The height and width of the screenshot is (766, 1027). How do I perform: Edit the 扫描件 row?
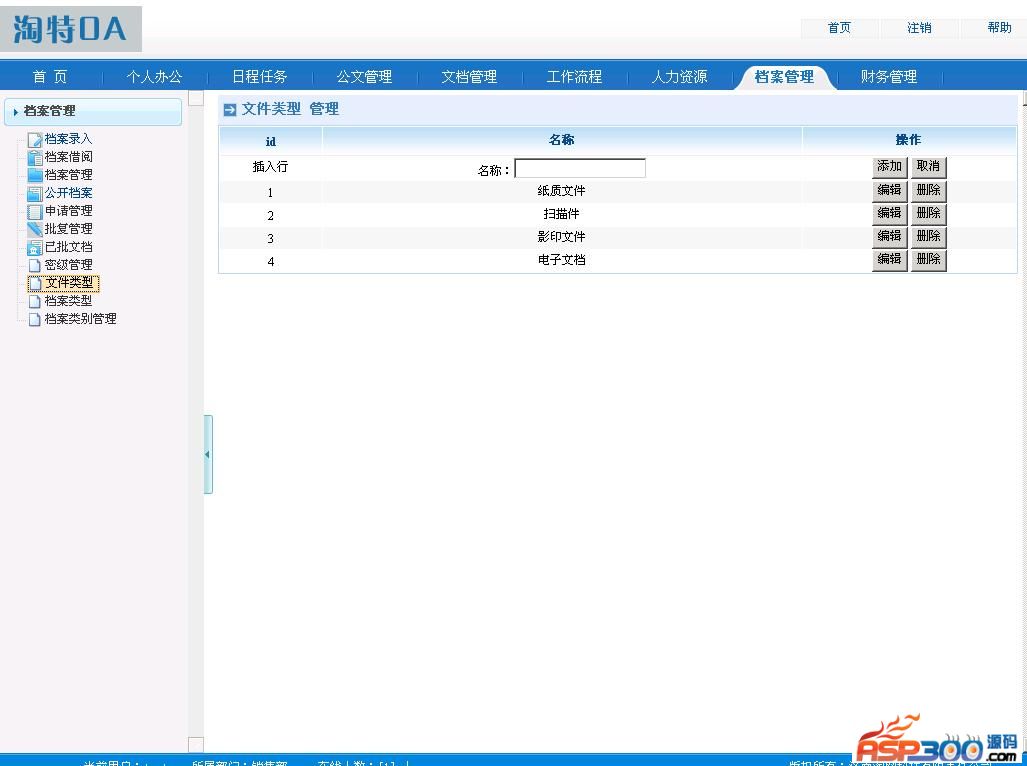889,213
